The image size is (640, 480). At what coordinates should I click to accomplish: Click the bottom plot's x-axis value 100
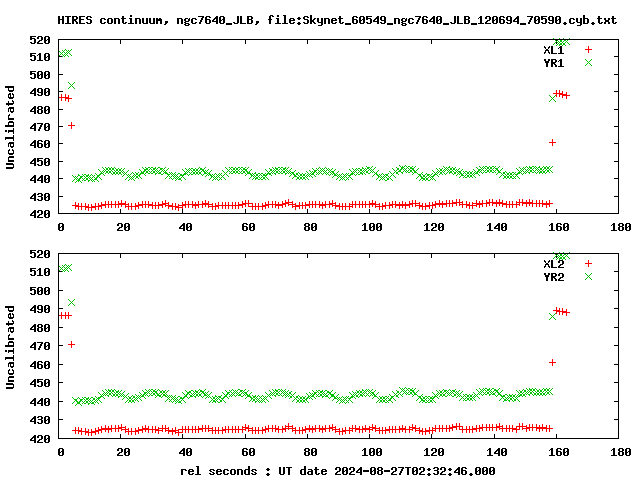point(372,452)
